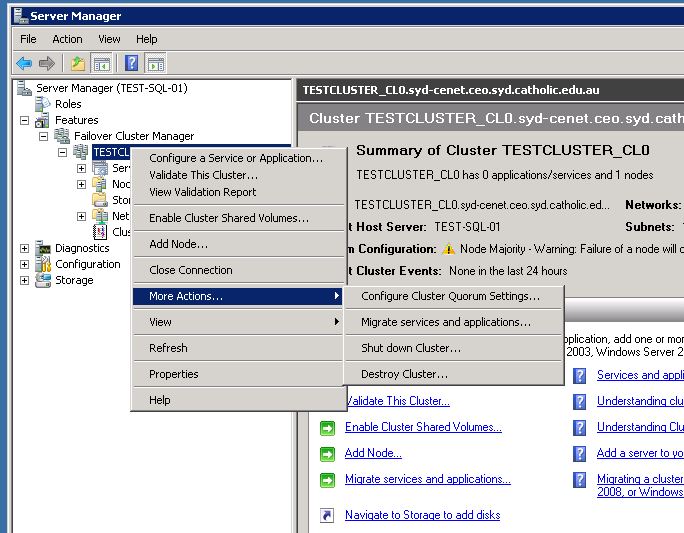
Task: Collapse the Failover Cluster Manager node
Action: click(x=43, y=137)
